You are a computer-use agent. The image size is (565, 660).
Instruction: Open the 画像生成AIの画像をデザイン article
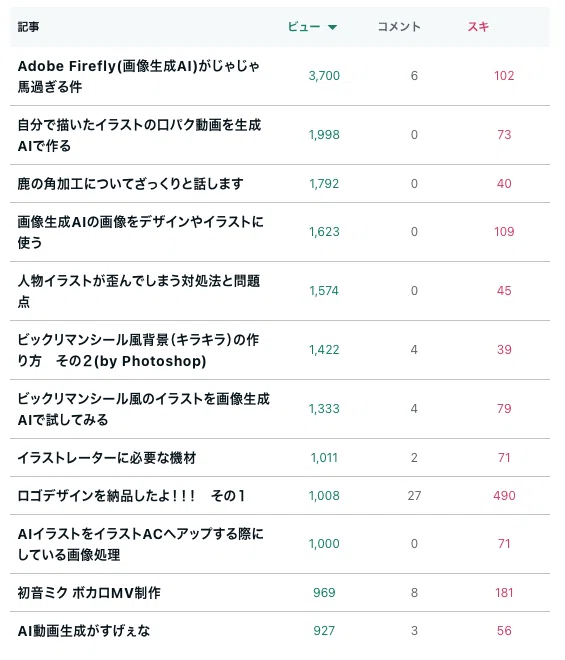pyautogui.click(x=141, y=232)
